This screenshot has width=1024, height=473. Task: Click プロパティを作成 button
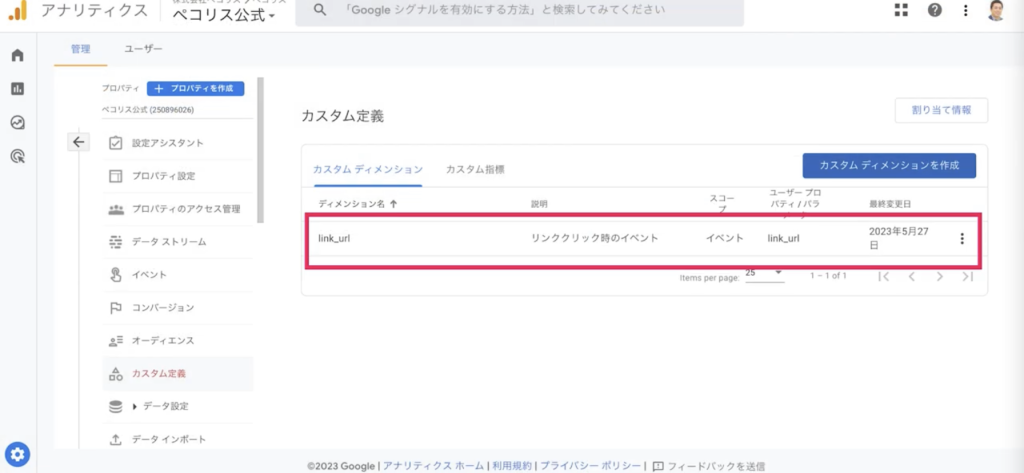[x=195, y=88]
